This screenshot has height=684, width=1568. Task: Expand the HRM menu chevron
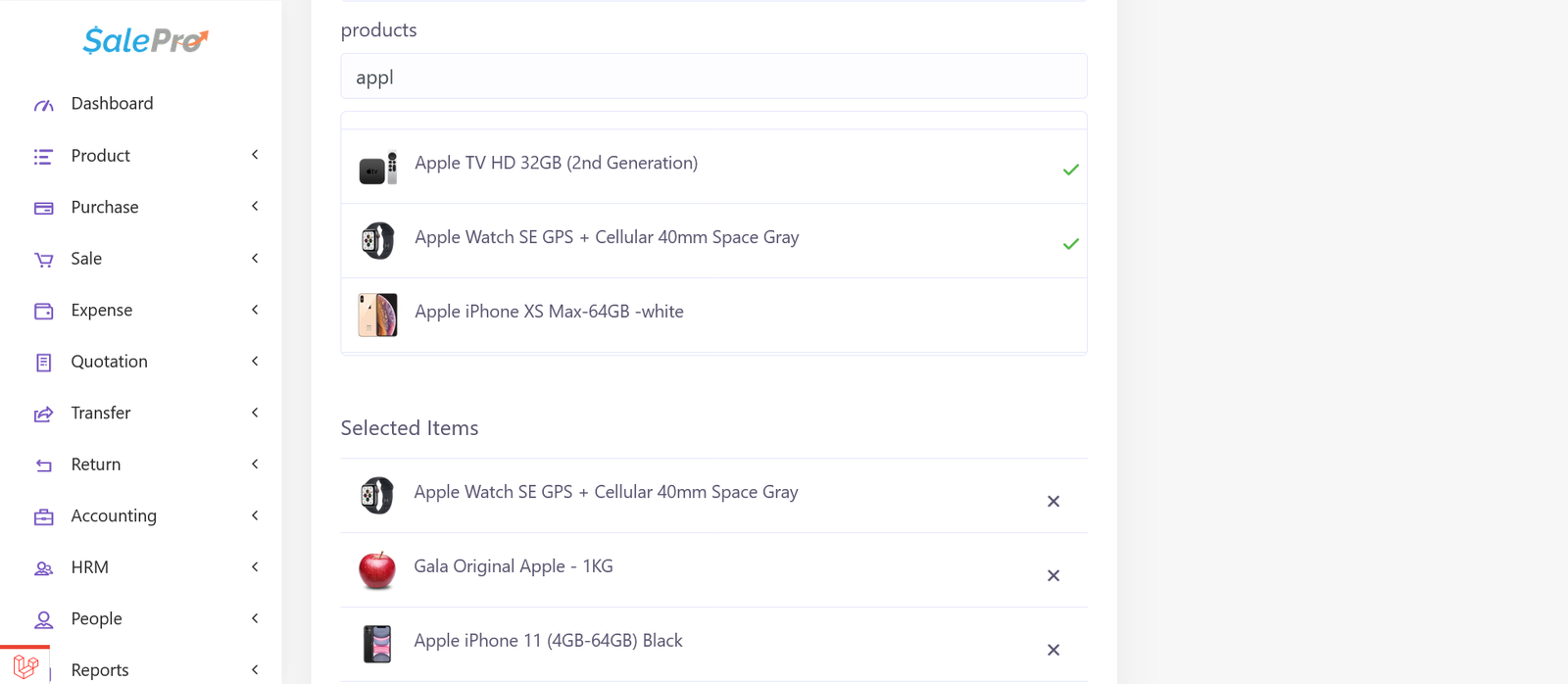coord(255,567)
